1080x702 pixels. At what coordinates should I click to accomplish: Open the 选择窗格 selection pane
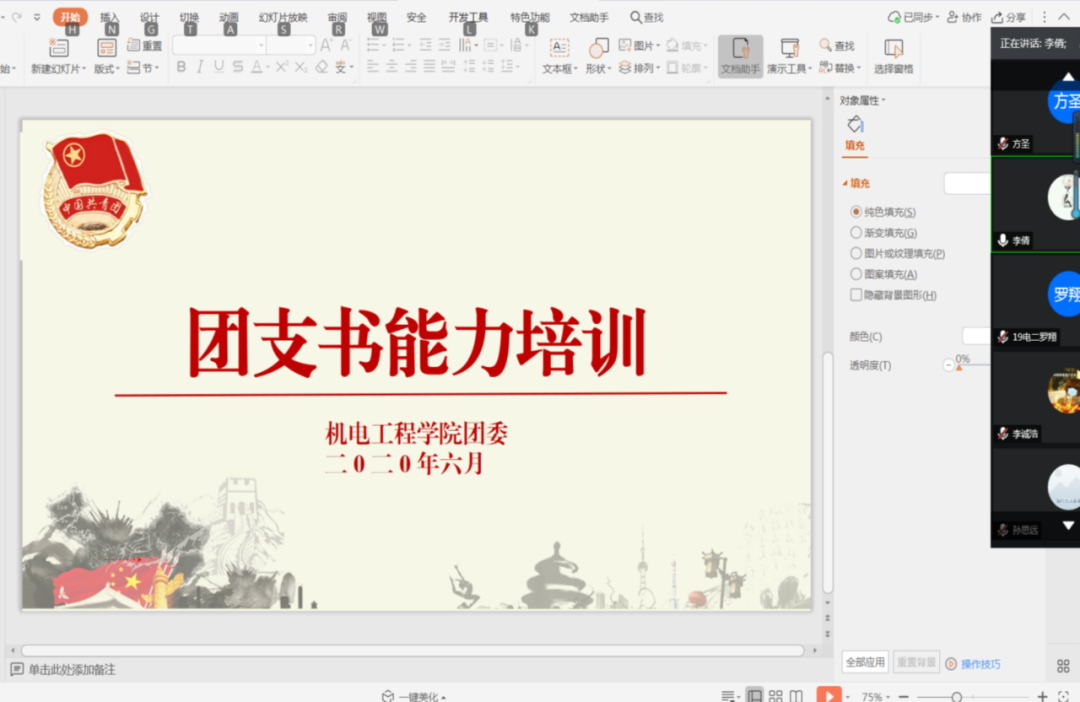[x=893, y=49]
